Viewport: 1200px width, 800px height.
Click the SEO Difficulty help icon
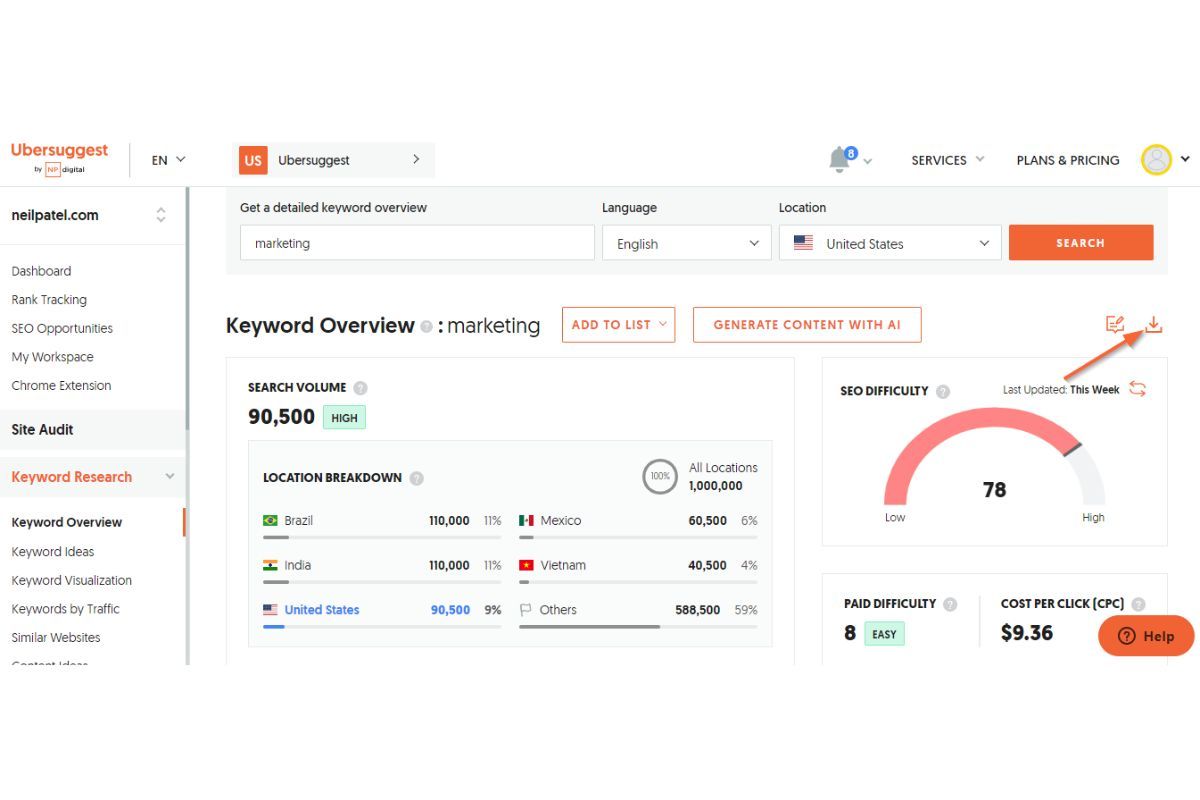(x=942, y=392)
